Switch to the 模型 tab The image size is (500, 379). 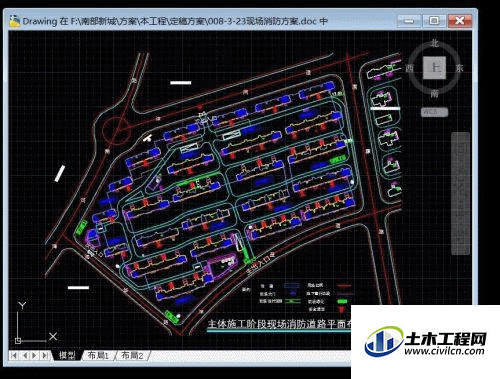(67, 355)
